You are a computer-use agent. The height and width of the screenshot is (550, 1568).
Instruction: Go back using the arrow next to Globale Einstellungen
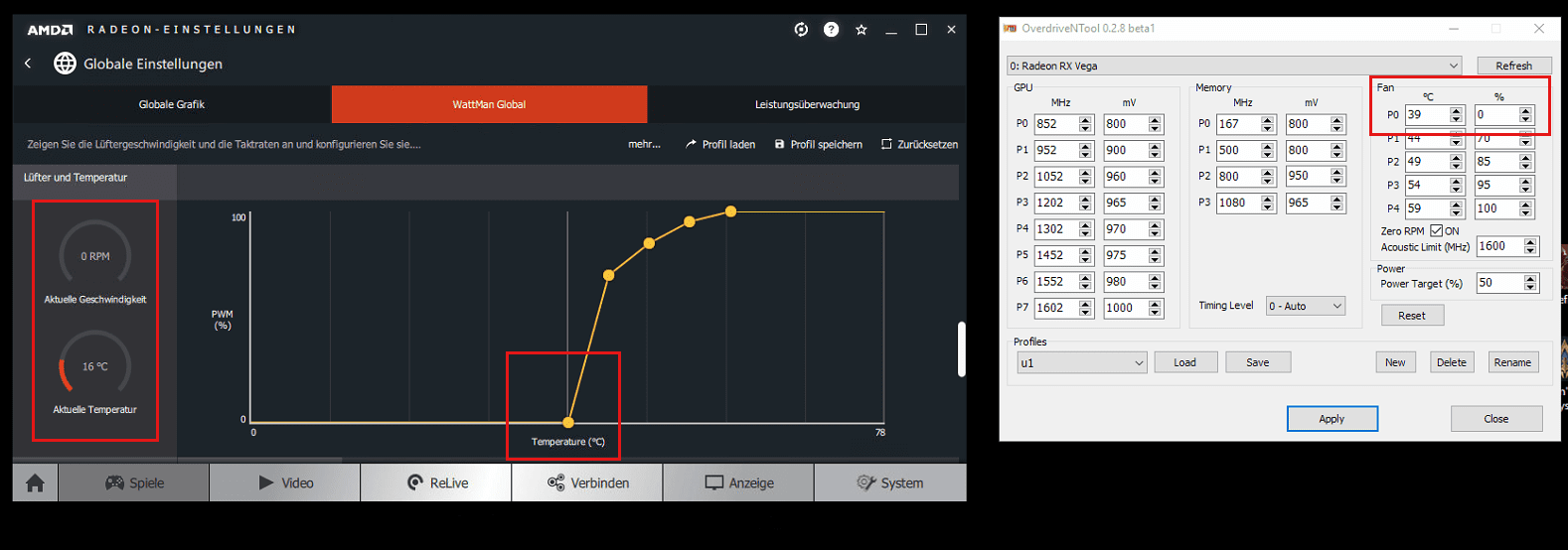pyautogui.click(x=28, y=64)
